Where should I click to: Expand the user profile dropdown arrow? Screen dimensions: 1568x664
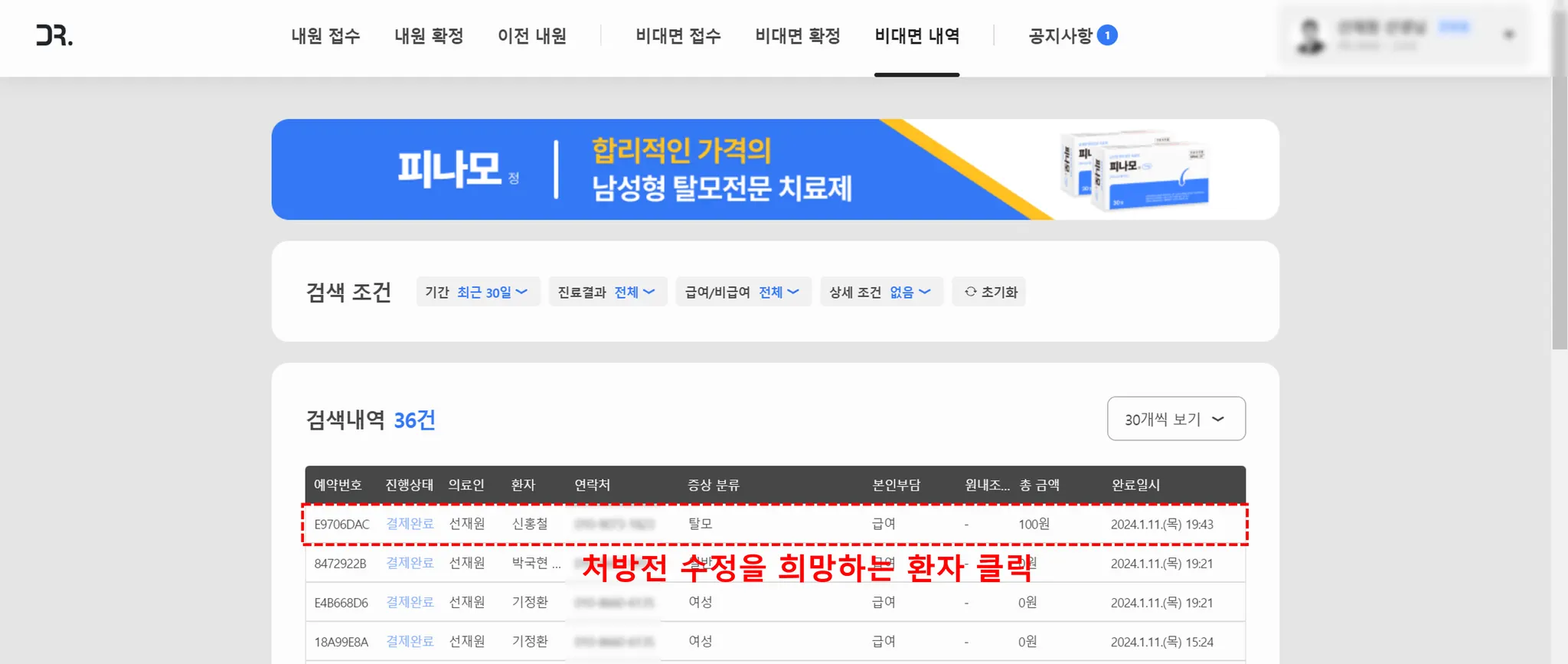coord(1509,34)
